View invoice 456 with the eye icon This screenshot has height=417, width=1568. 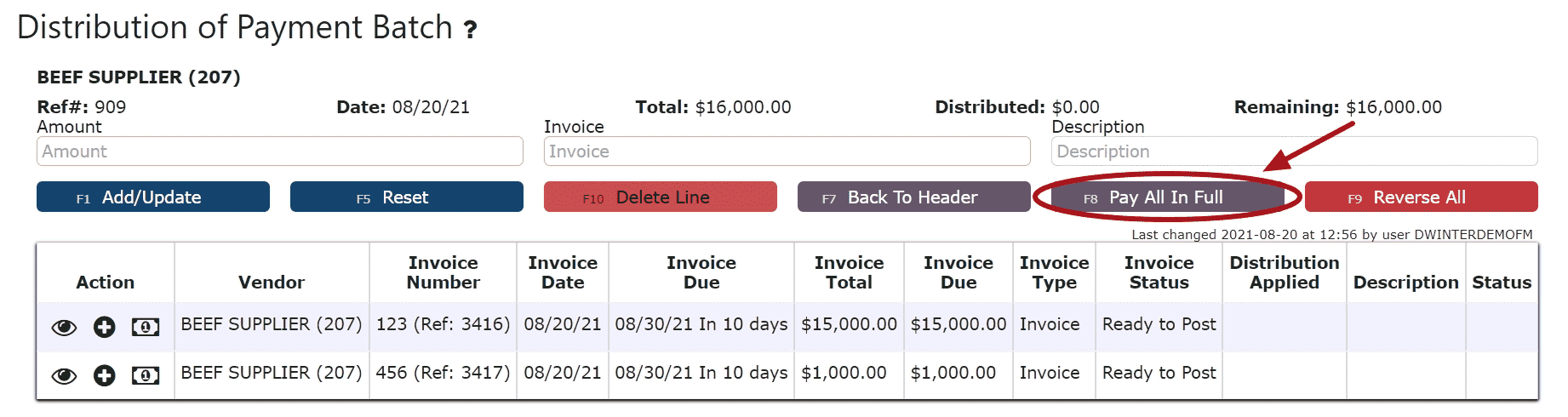tap(64, 376)
